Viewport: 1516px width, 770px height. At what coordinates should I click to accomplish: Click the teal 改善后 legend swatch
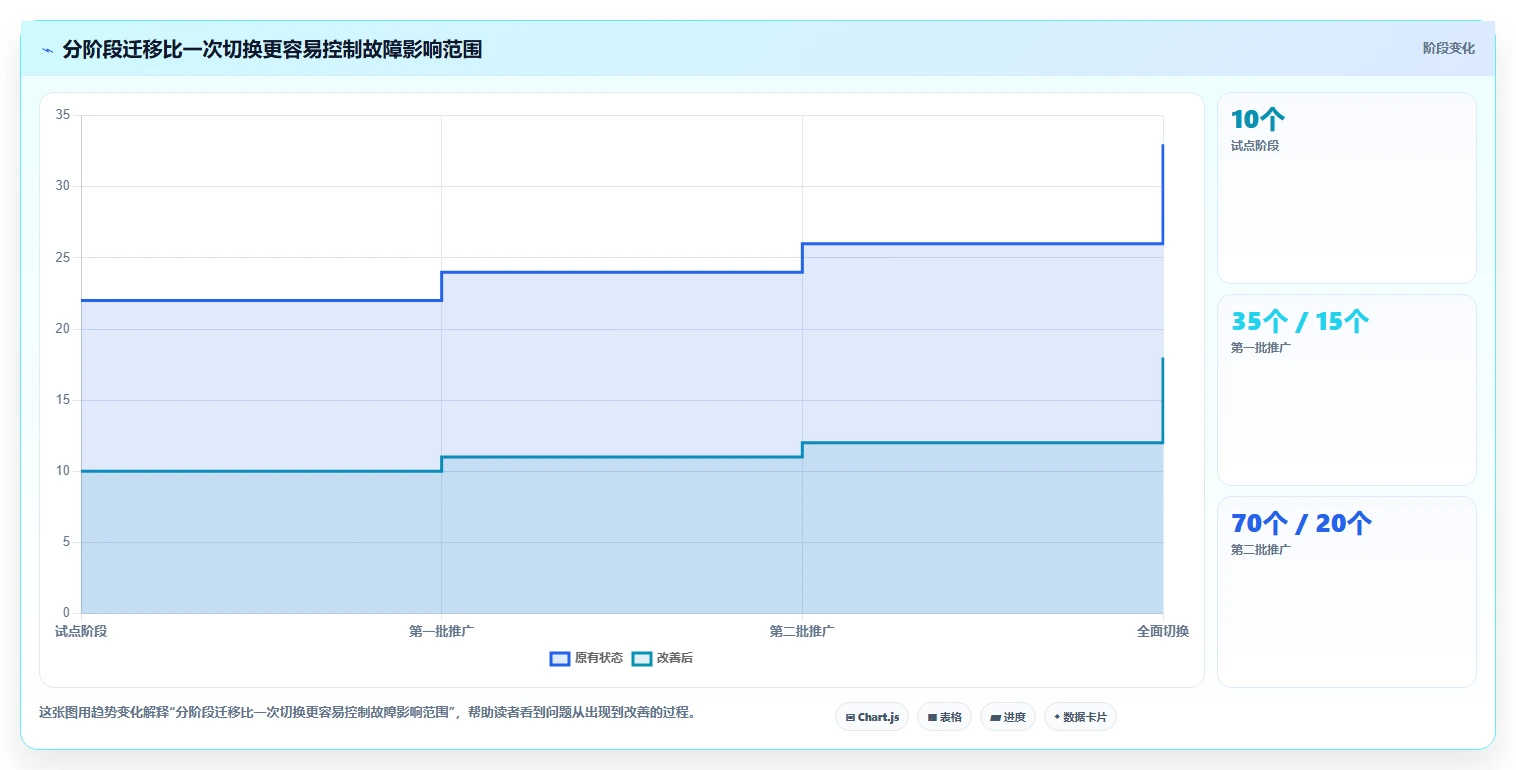coord(642,658)
